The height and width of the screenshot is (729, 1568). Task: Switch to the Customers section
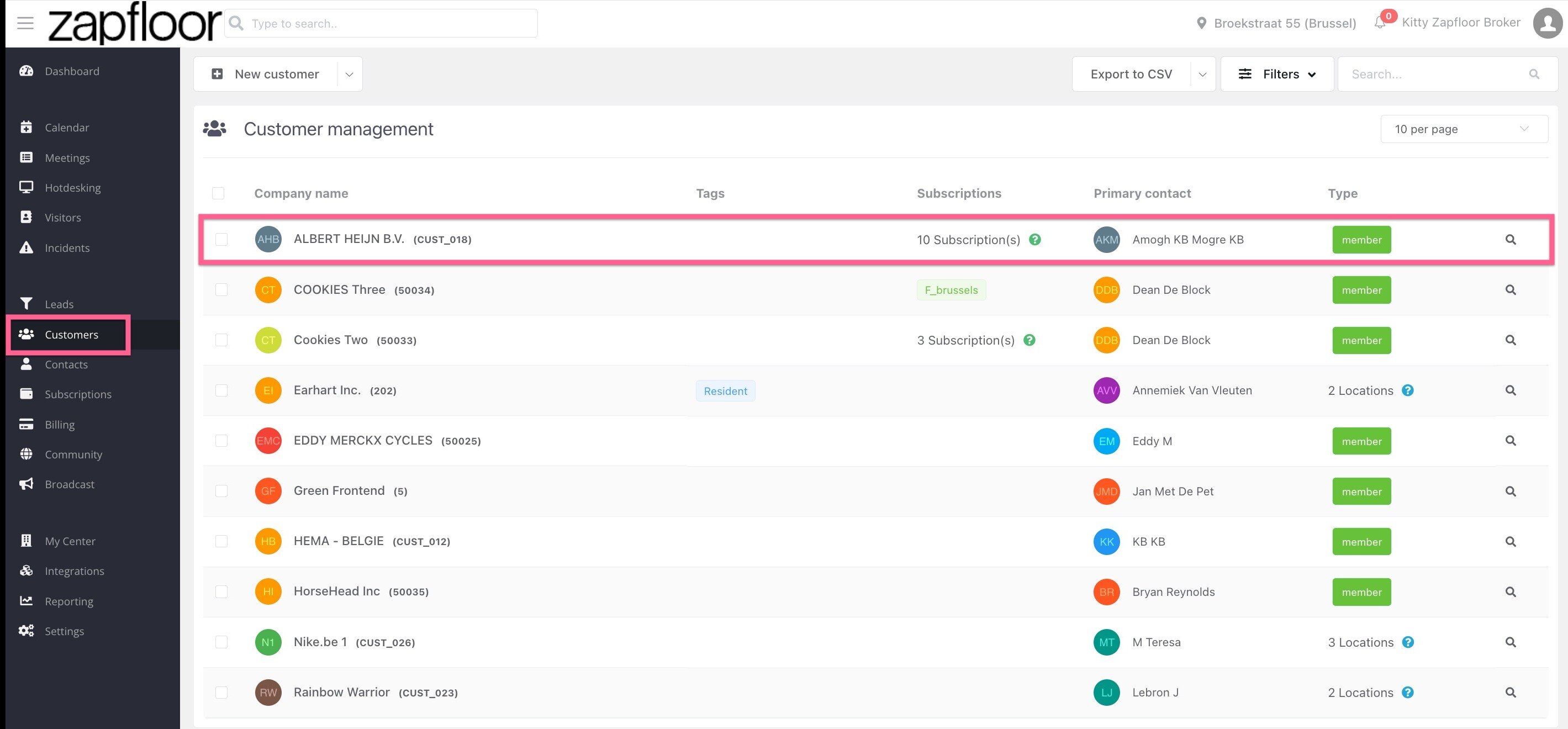coord(71,334)
